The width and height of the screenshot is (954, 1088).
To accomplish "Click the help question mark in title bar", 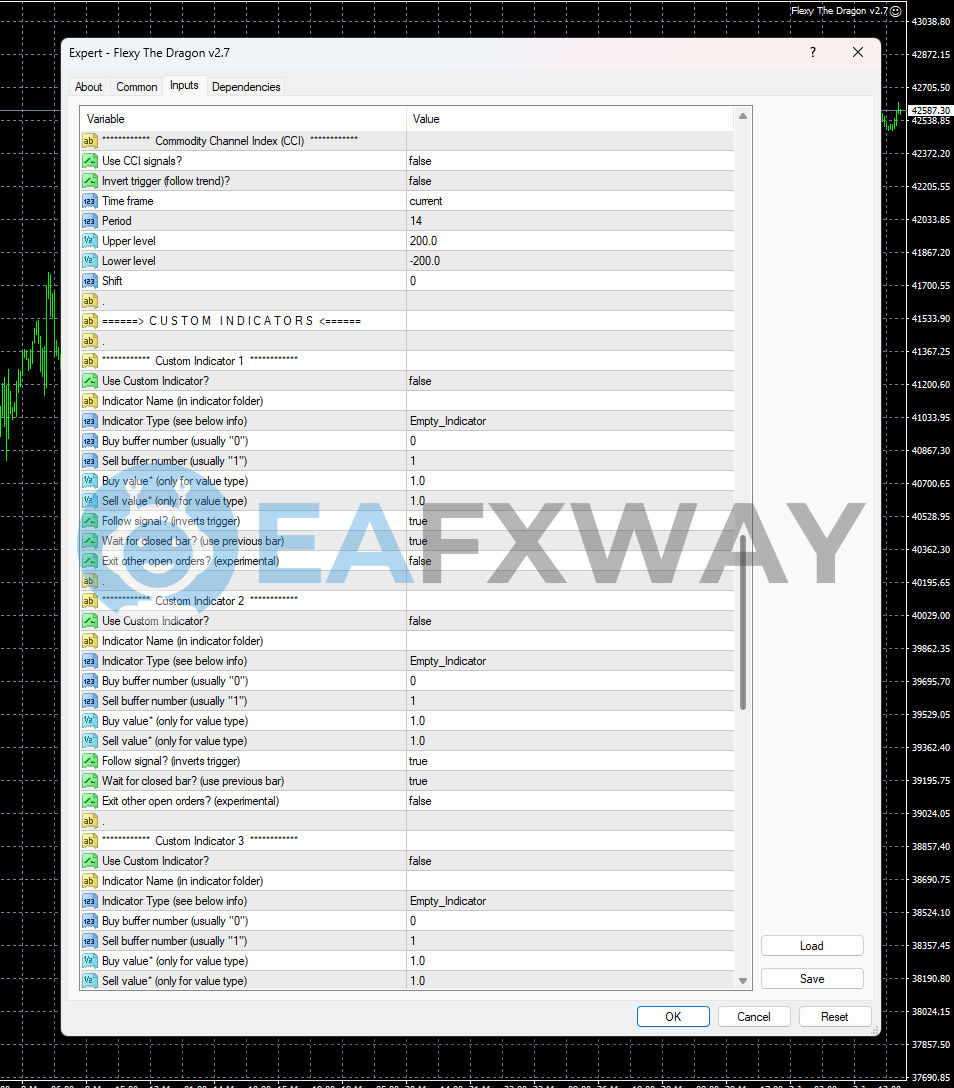I will click(812, 53).
